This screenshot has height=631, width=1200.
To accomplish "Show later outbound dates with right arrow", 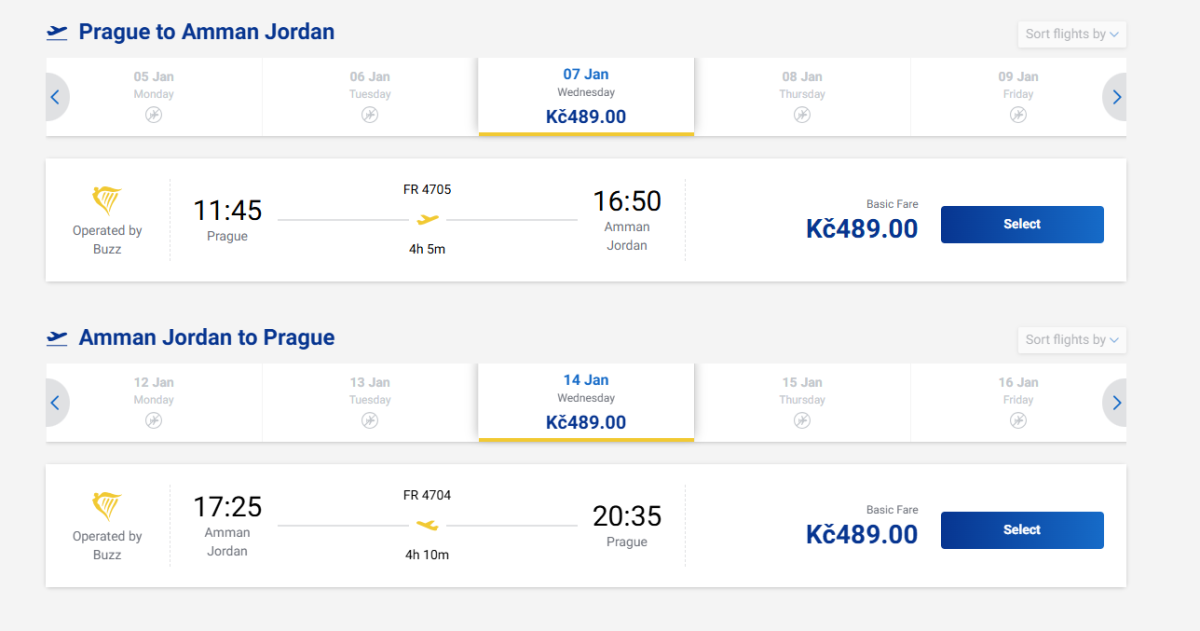I will [x=1116, y=97].
